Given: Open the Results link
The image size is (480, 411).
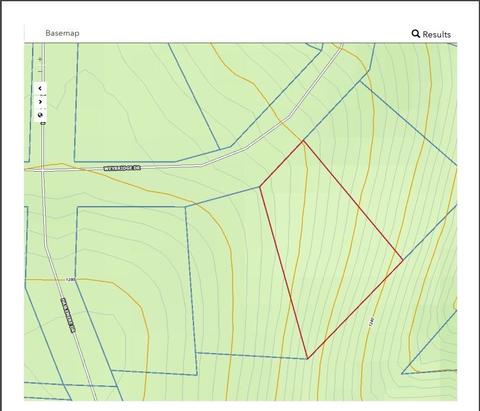Looking at the screenshot, I should coord(437,34).
